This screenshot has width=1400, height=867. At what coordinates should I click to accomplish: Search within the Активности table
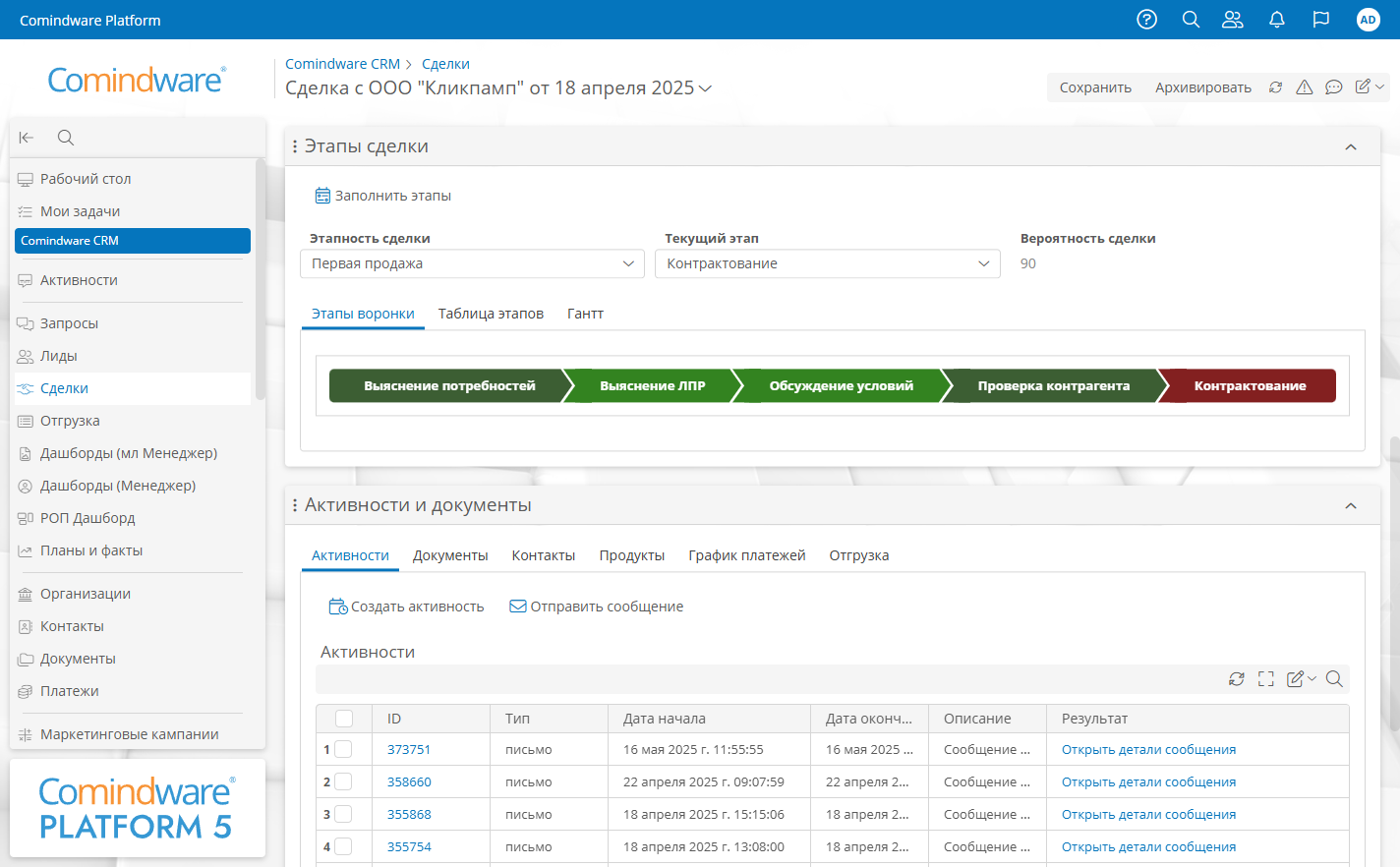click(1334, 679)
